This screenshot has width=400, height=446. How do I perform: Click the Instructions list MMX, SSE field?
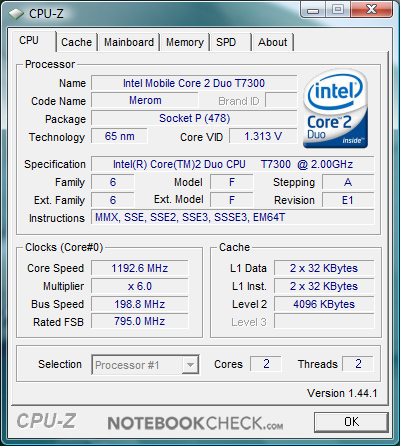(x=233, y=218)
